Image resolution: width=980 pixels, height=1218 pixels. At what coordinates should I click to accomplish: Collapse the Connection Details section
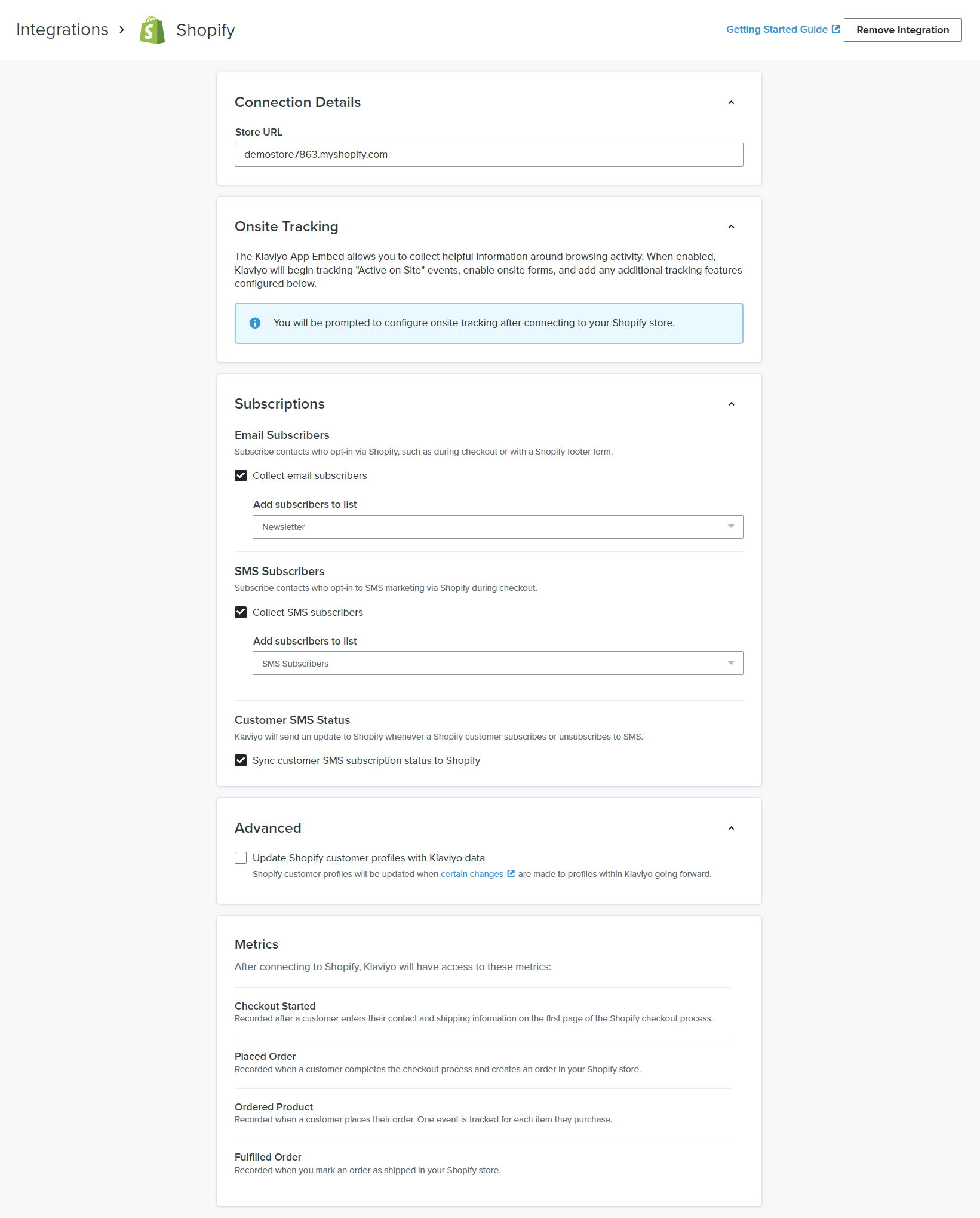[731, 103]
